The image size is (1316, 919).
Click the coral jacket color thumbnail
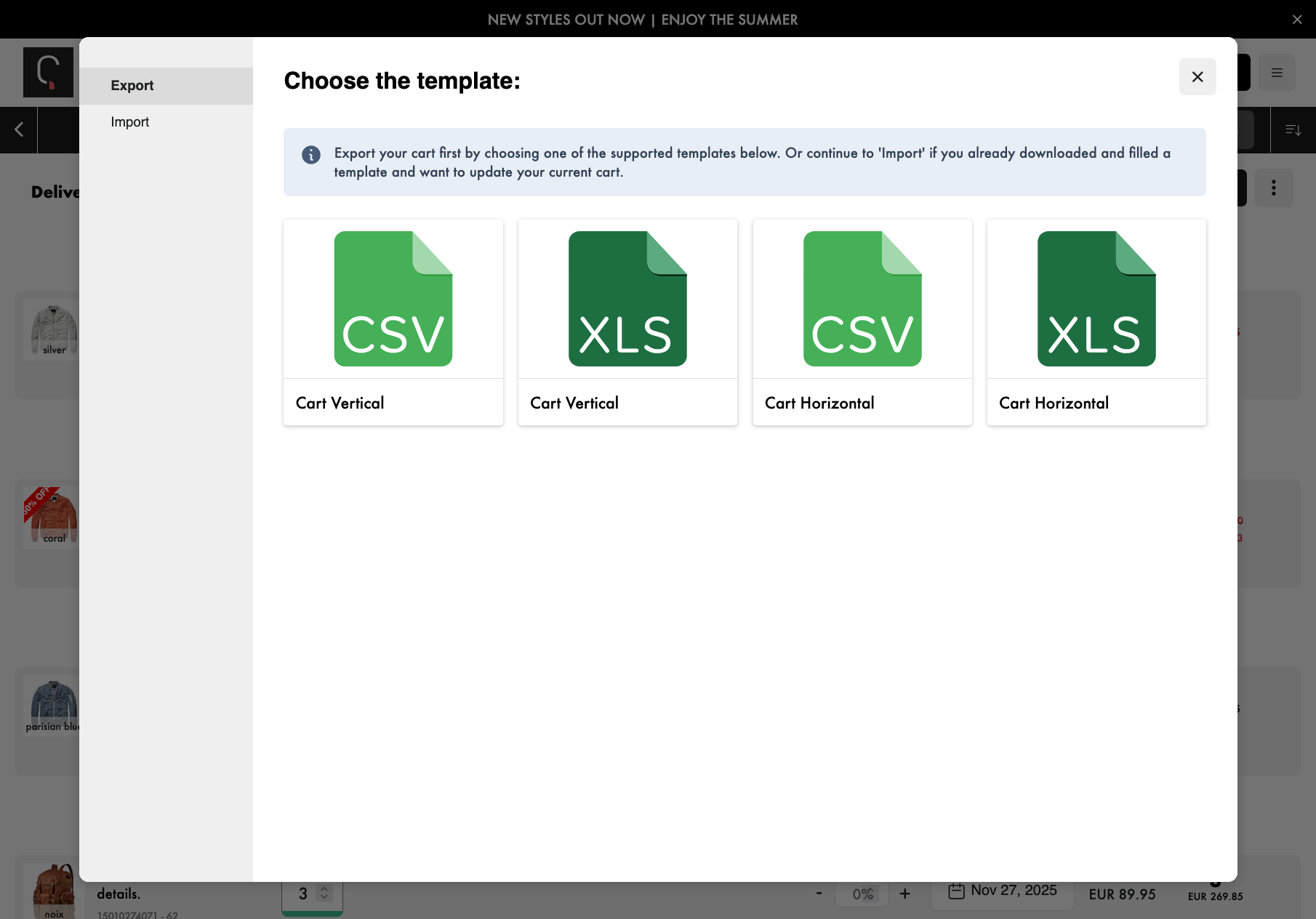click(51, 518)
